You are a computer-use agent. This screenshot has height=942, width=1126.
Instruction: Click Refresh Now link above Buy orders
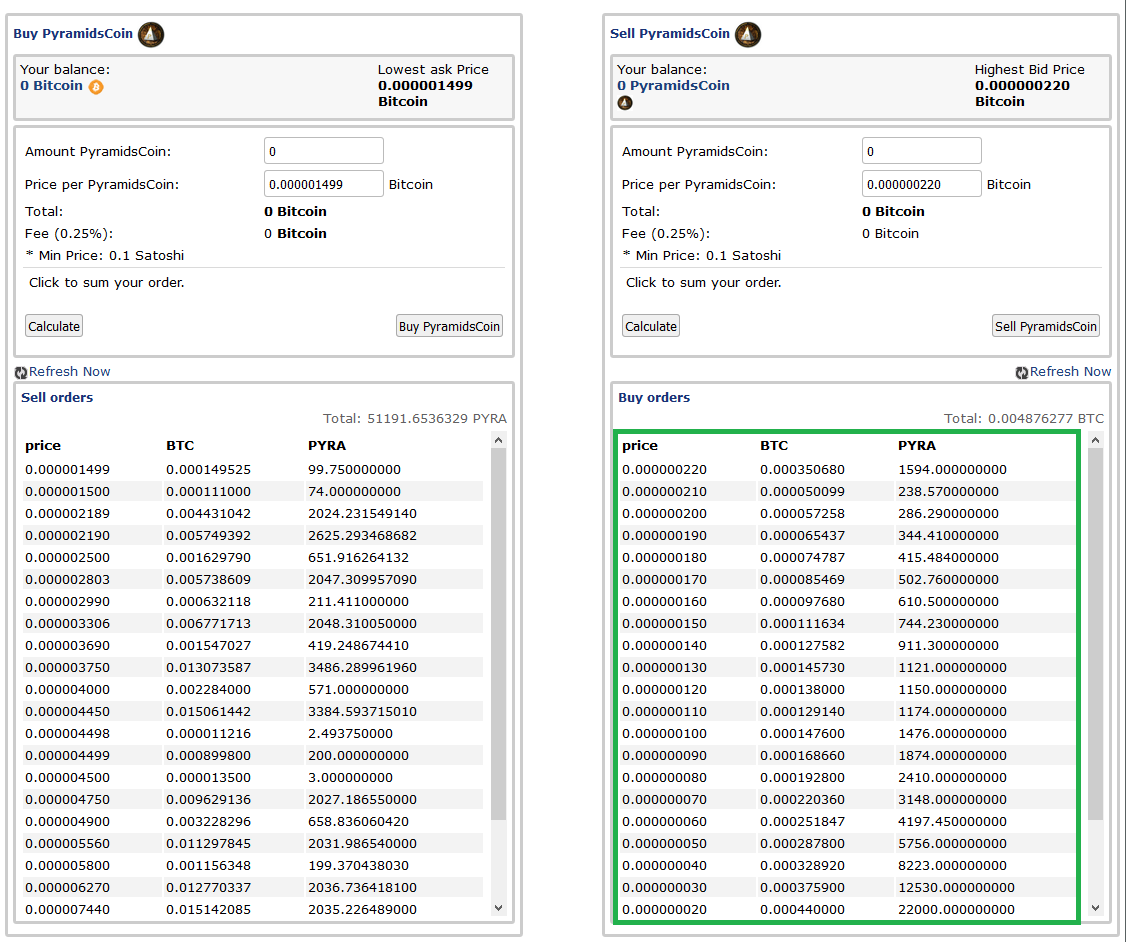[1070, 371]
